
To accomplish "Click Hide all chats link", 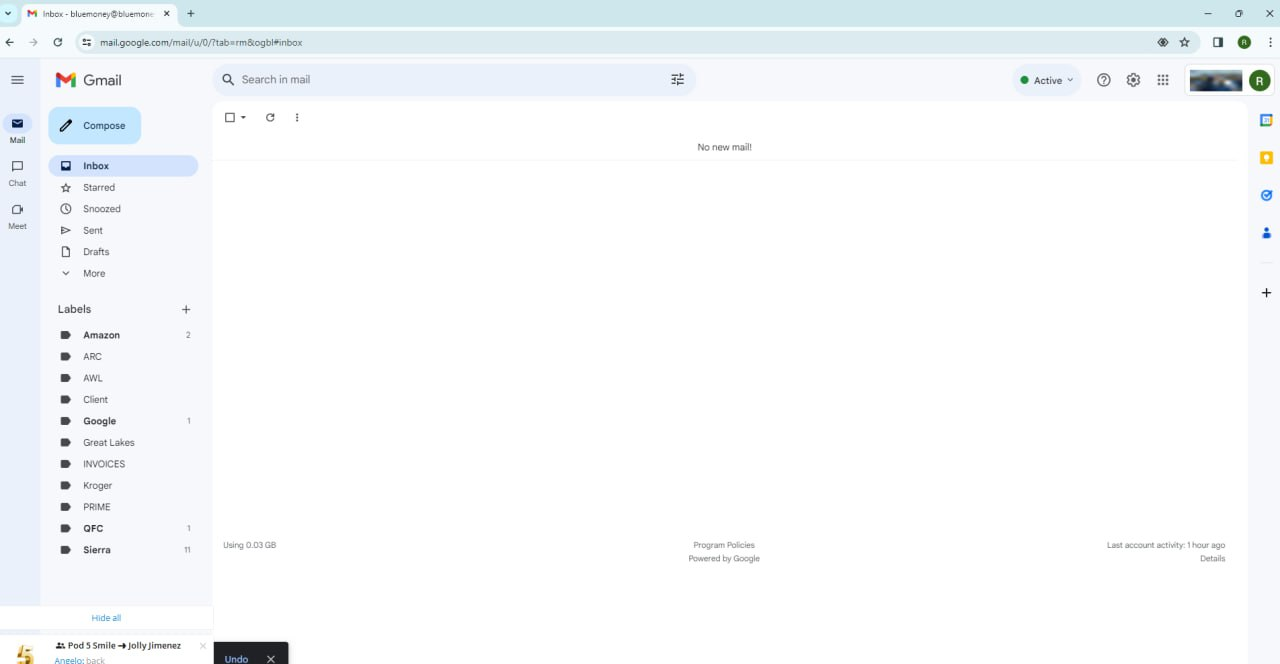I will coord(106,618).
